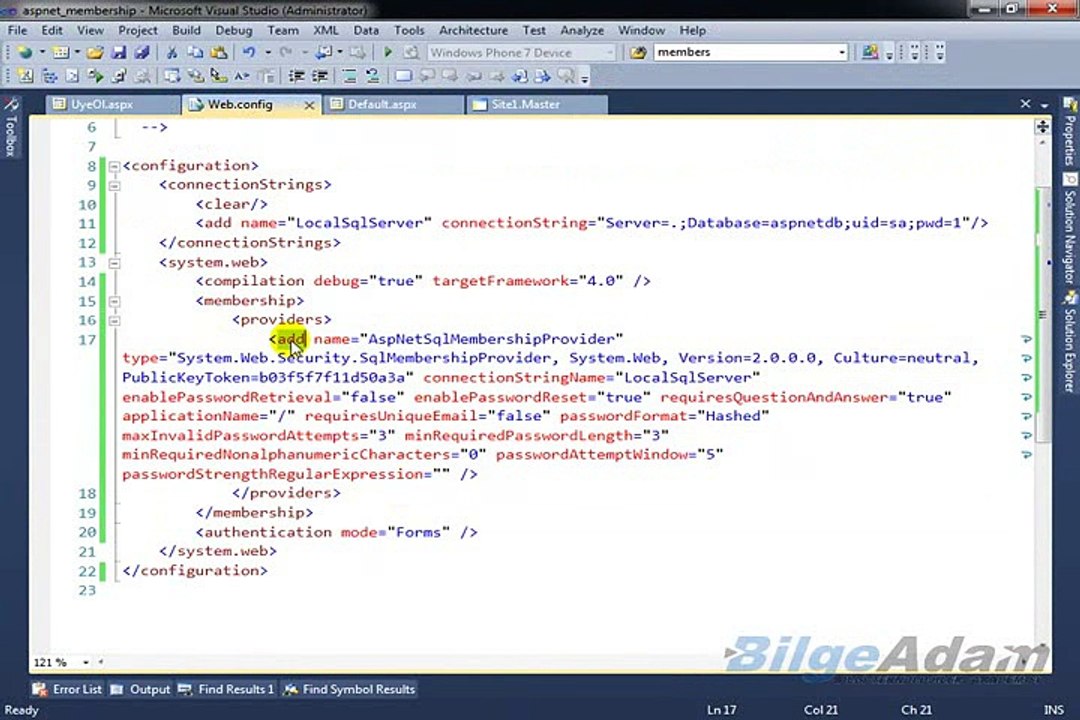Click the first icon in the text editor toolbar
The height and width of the screenshot is (720, 1080).
(25, 76)
